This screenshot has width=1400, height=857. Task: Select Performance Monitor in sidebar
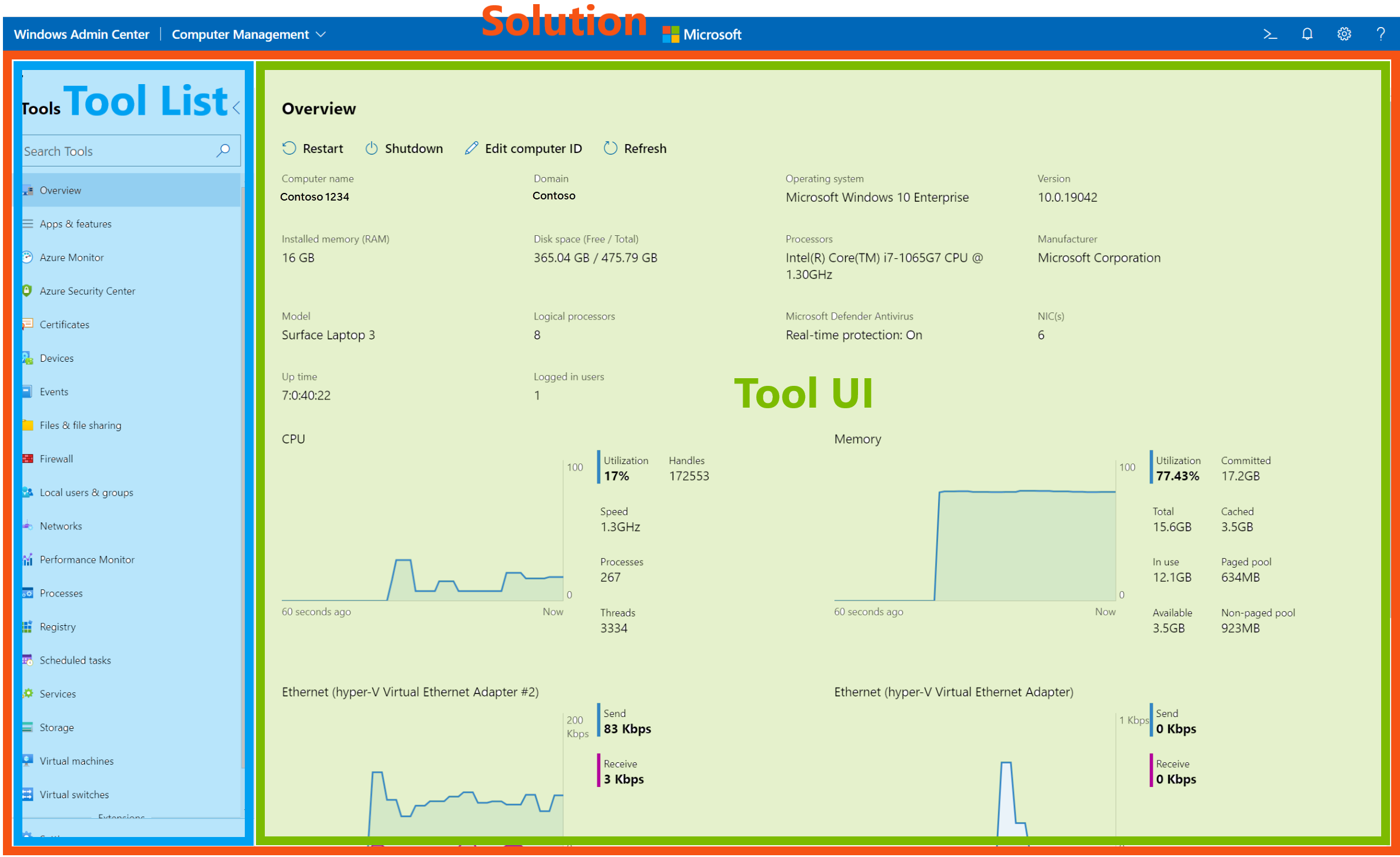(89, 559)
